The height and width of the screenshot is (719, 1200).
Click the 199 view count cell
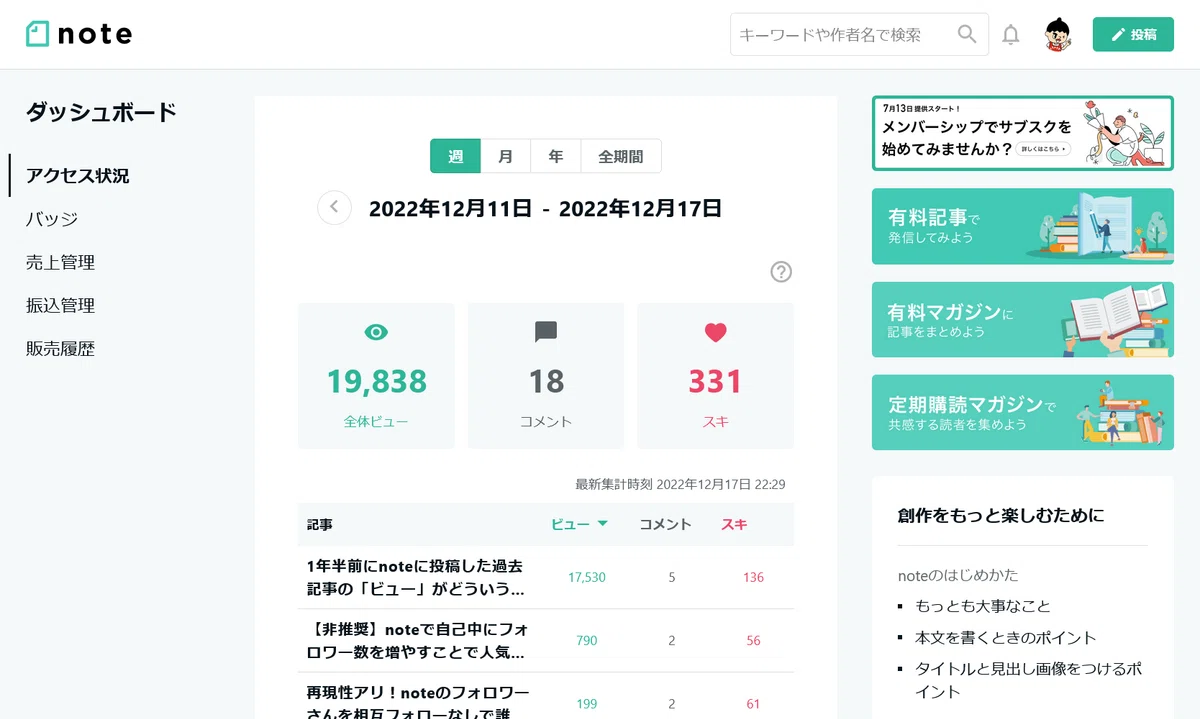[x=586, y=704]
